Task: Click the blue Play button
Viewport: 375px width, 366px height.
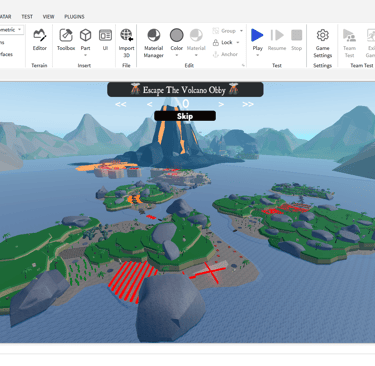Action: [x=257, y=35]
